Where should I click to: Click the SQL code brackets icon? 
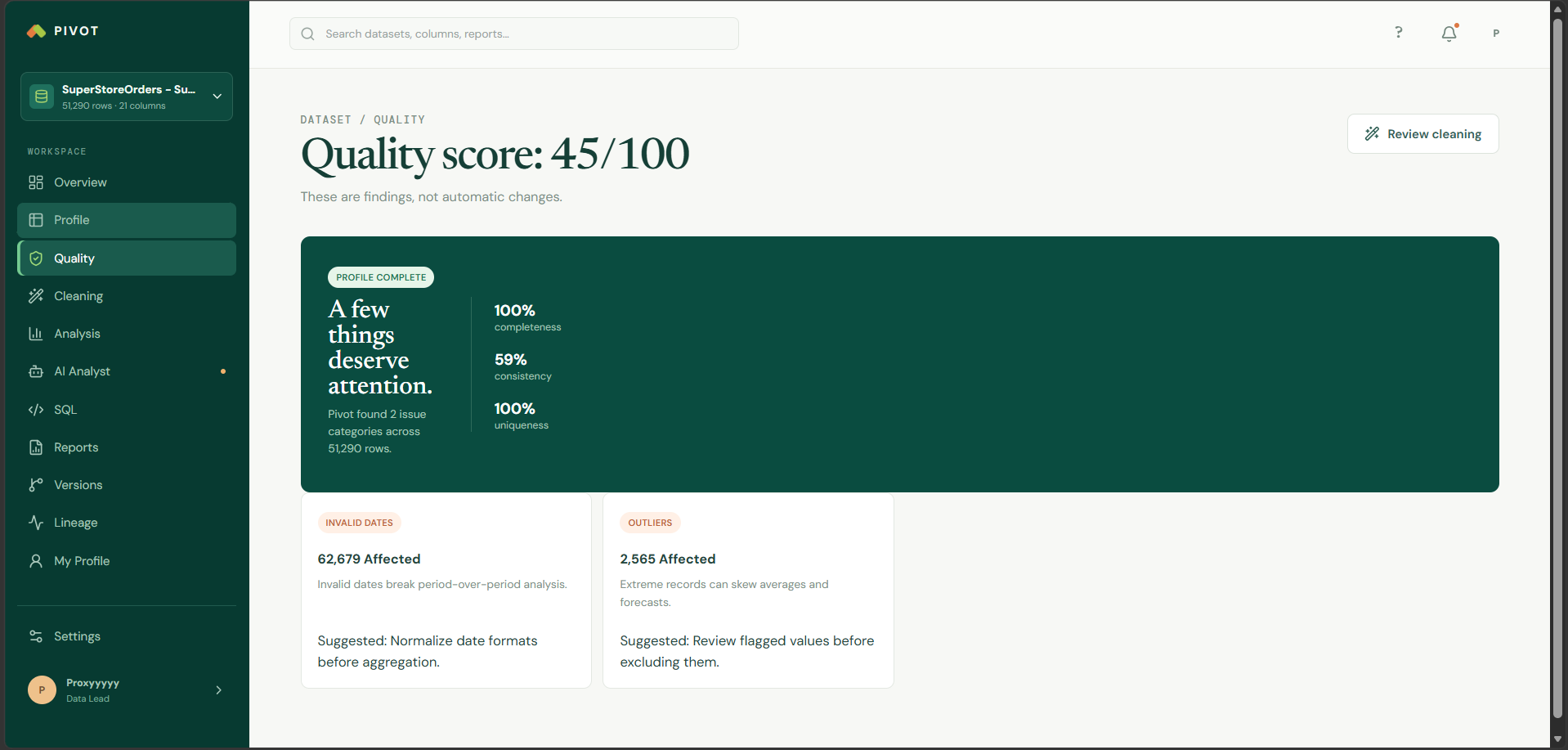pyautogui.click(x=36, y=410)
